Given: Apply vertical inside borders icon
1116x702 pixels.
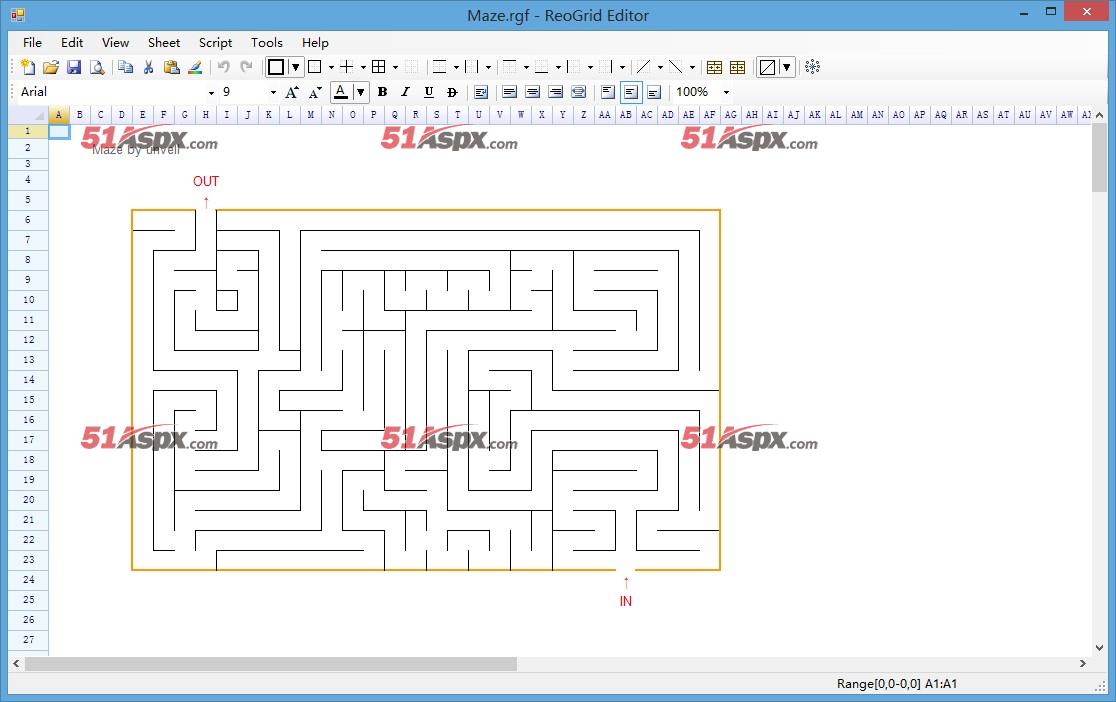Looking at the screenshot, I should 471,67.
